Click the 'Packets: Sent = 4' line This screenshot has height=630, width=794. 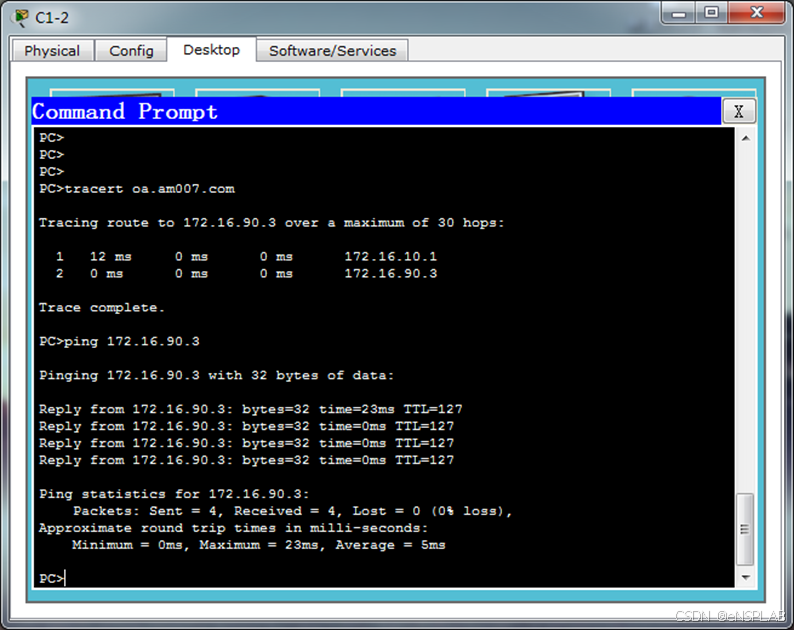click(x=293, y=511)
